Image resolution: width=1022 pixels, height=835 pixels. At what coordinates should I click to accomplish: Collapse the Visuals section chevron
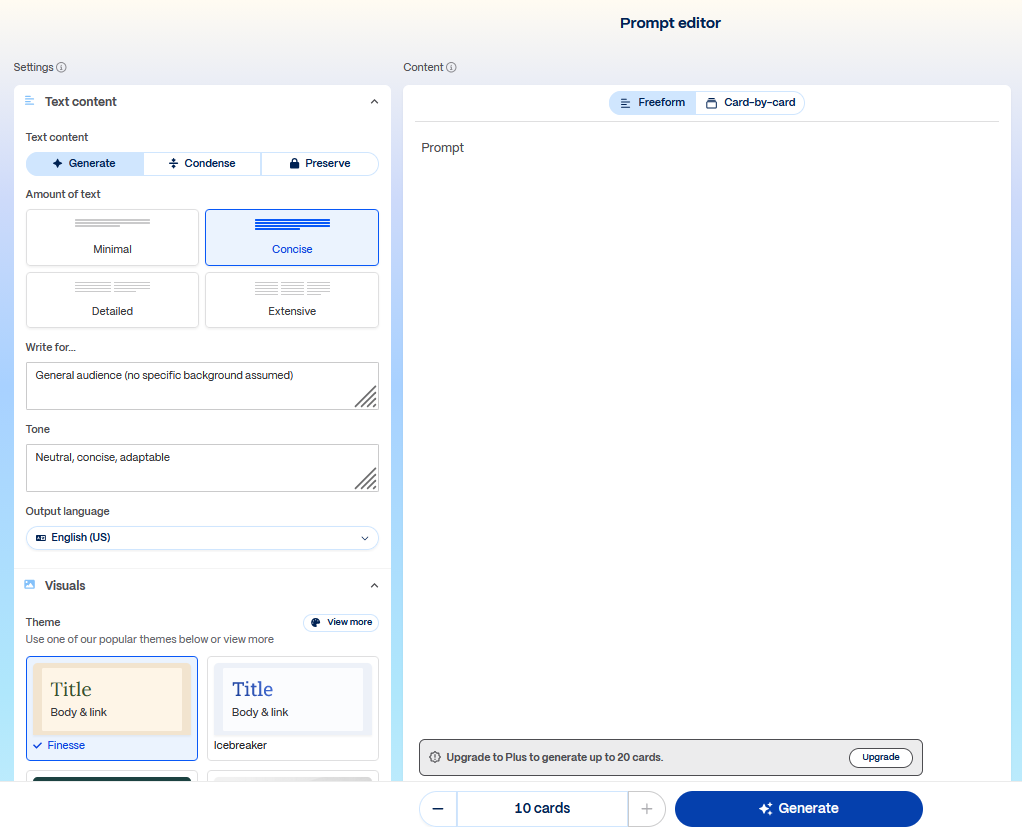click(374, 586)
